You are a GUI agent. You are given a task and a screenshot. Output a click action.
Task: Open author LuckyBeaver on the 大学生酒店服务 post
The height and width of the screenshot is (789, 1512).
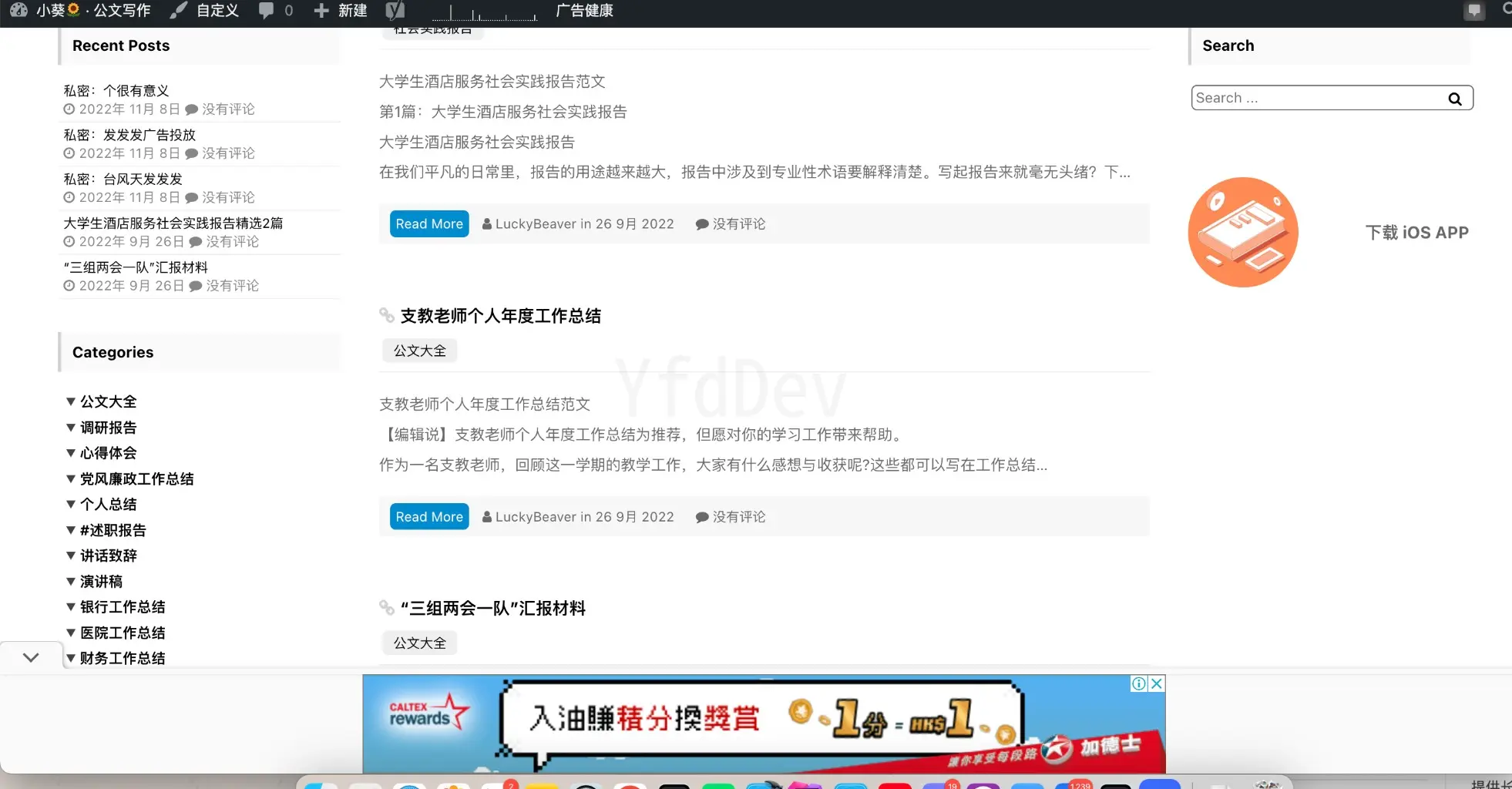[x=536, y=223]
